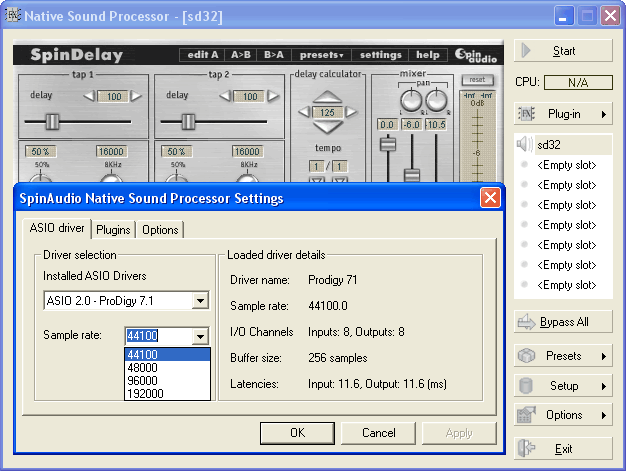Click edit A in SpinDelay header
Screen dimensions: 626x471
202,55
